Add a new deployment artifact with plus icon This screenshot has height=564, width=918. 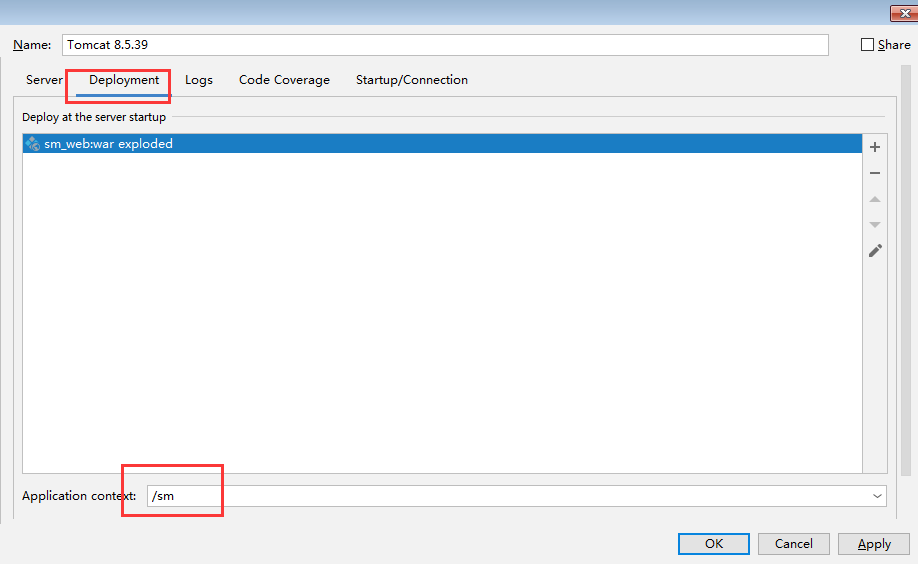tap(875, 147)
